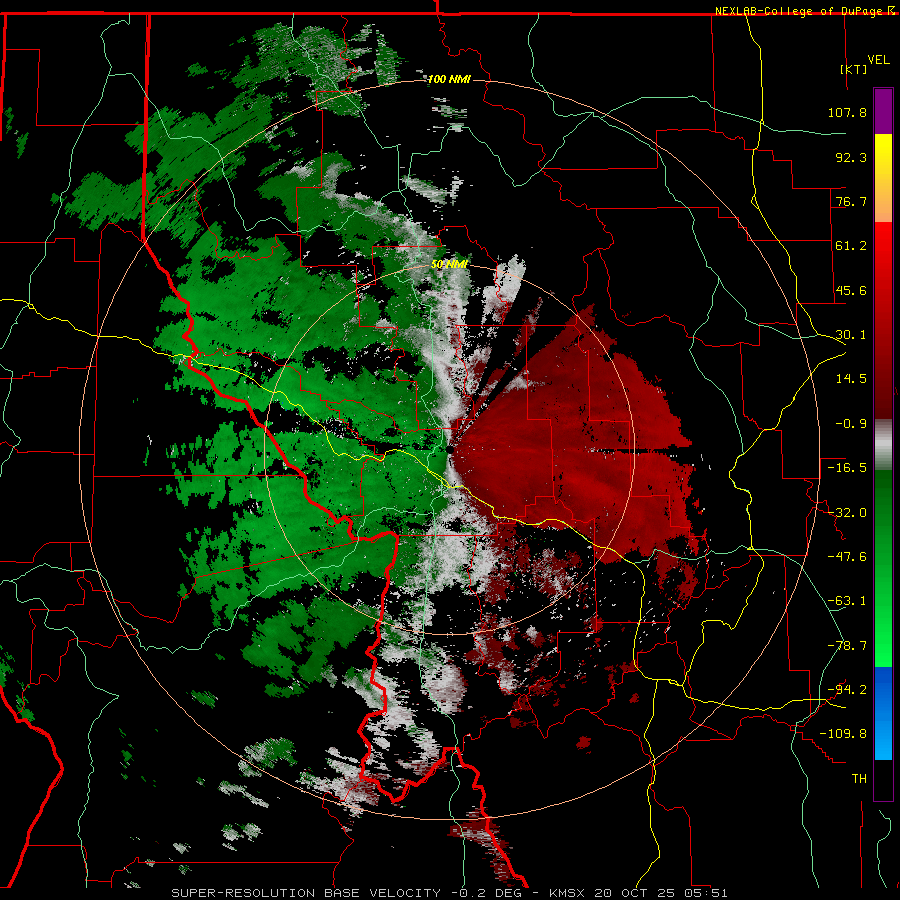
Task: Click the 92.3 velocity scale value
Action: tap(851, 157)
